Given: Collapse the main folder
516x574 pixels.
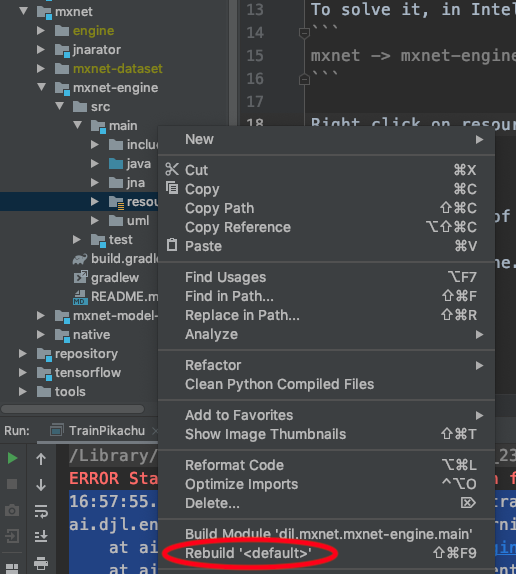Looking at the screenshot, I should 78,125.
